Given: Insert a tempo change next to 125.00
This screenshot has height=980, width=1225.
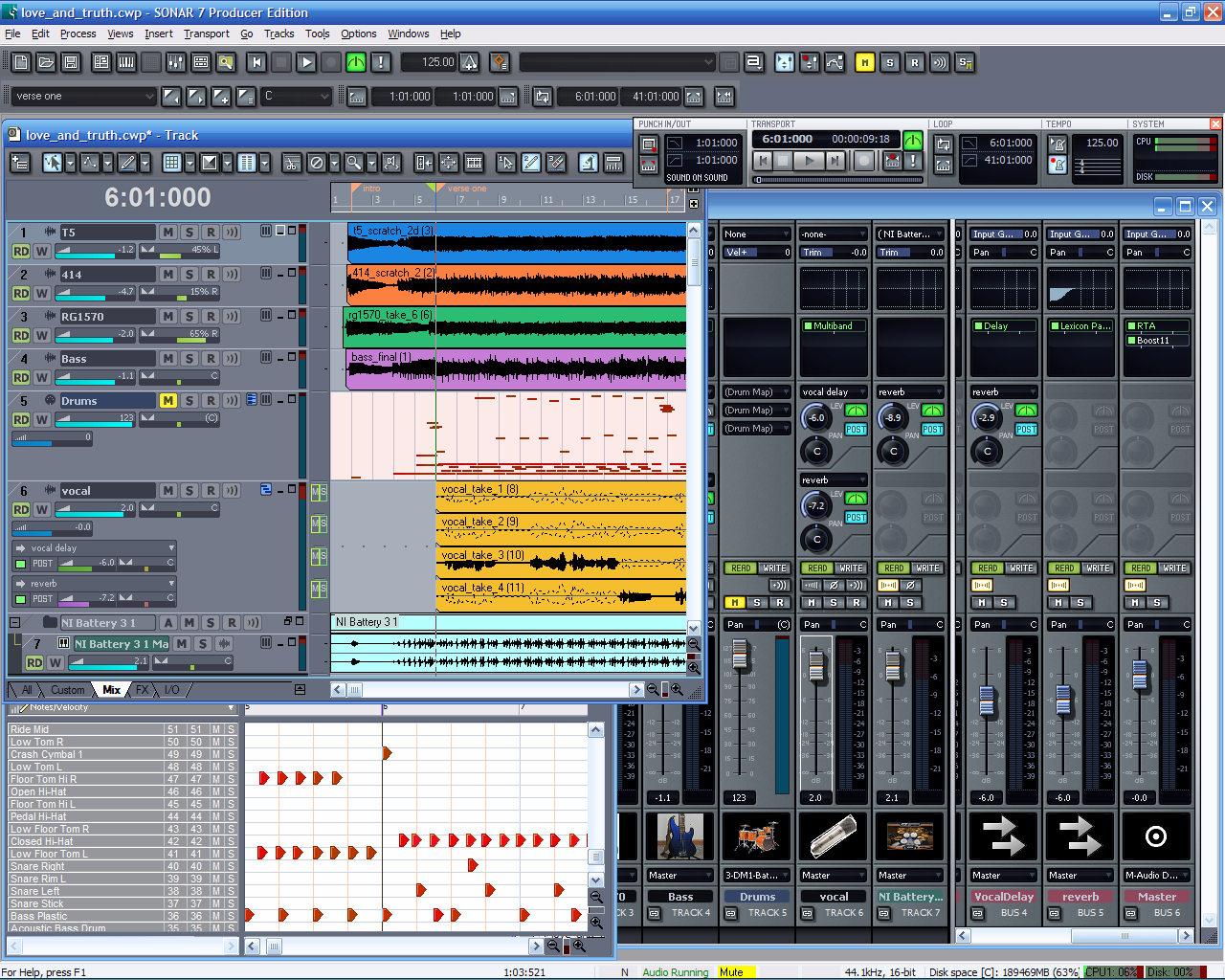Looking at the screenshot, I should [x=470, y=62].
